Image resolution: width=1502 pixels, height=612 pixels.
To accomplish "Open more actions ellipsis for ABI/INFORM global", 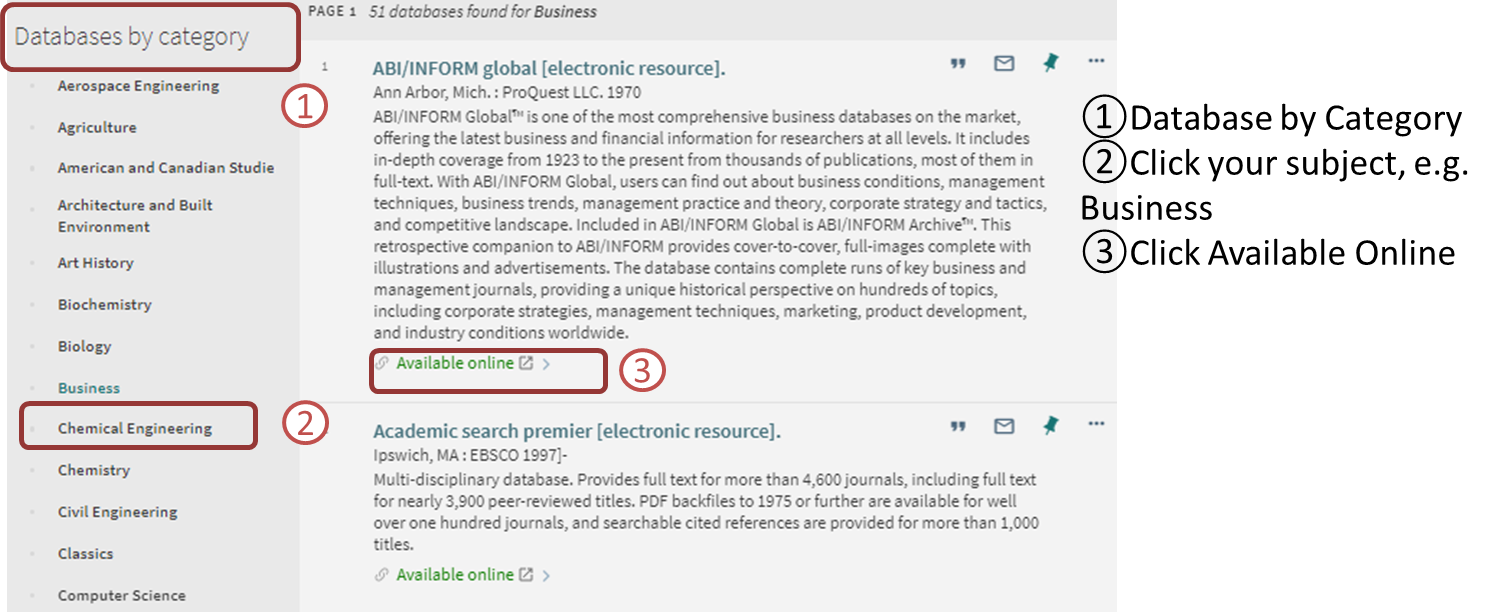I will click(1096, 62).
